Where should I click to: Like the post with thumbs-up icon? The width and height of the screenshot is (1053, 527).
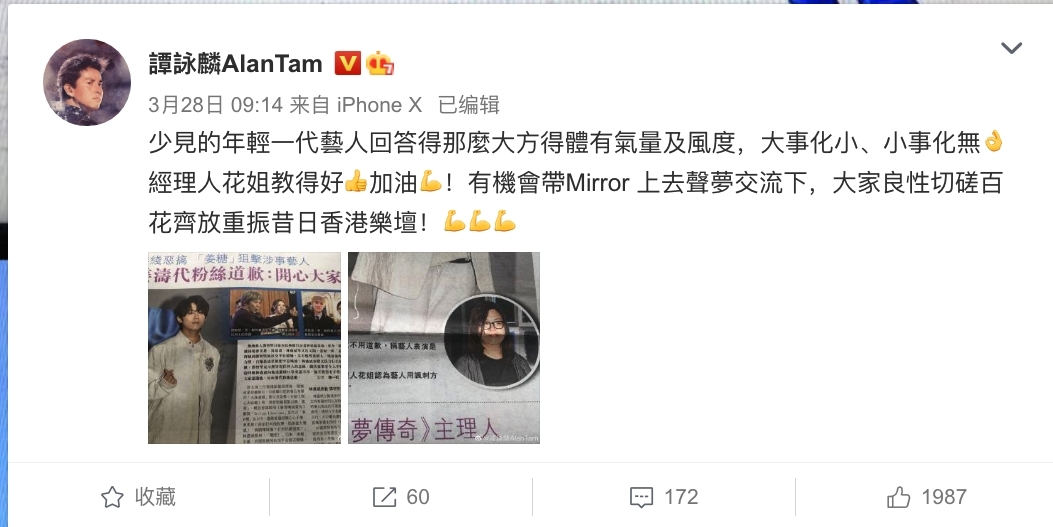tap(899, 497)
